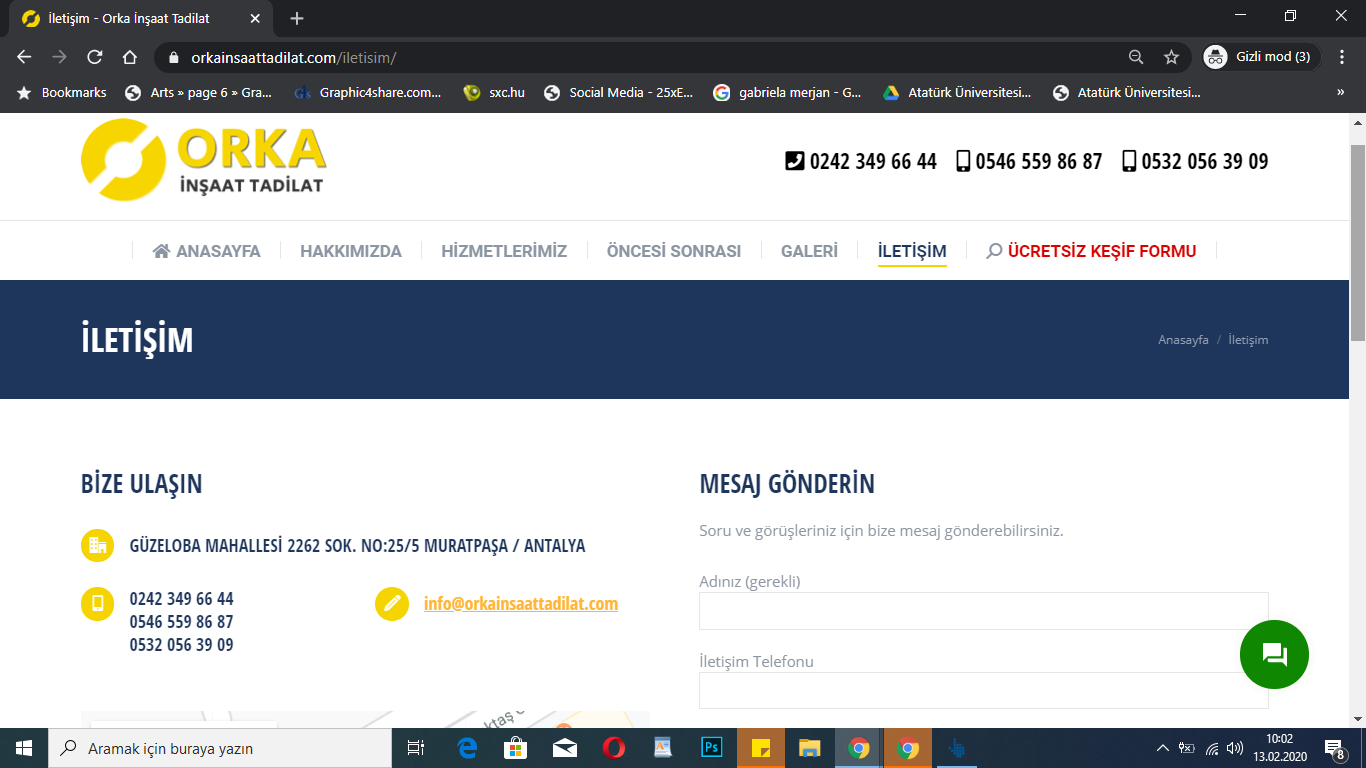Viewport: 1366px width, 768px height.
Task: Click the yellow phone icon beside numbers
Action: pos(97,603)
